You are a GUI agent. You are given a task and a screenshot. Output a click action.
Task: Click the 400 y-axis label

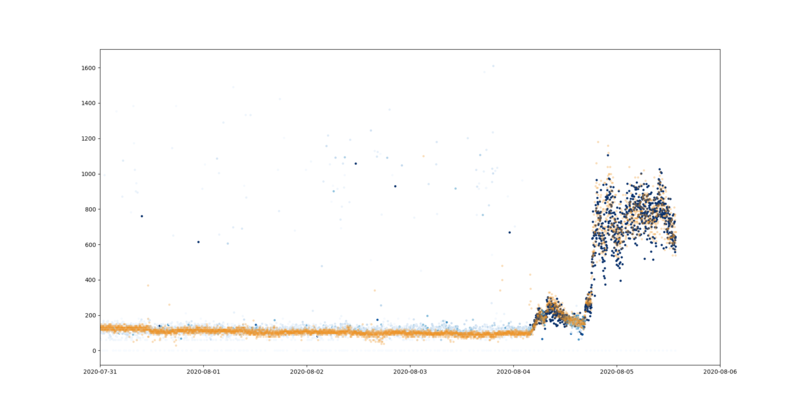[x=90, y=280]
